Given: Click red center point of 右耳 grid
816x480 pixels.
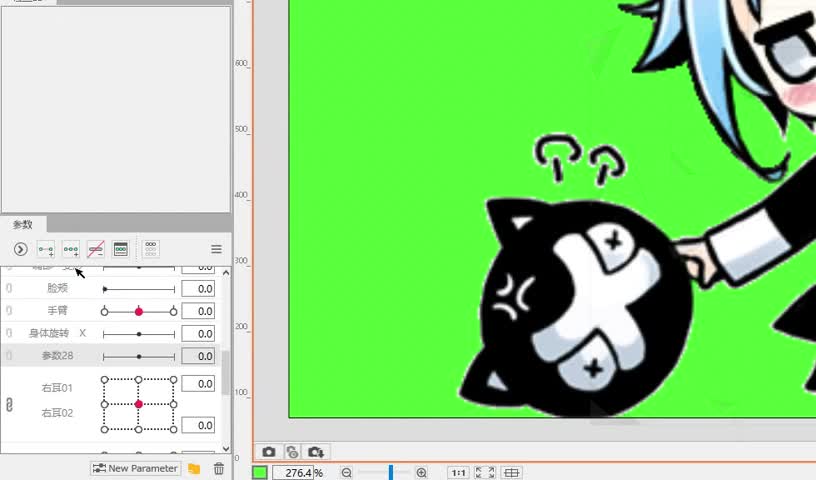Looking at the screenshot, I should pyautogui.click(x=138, y=404).
